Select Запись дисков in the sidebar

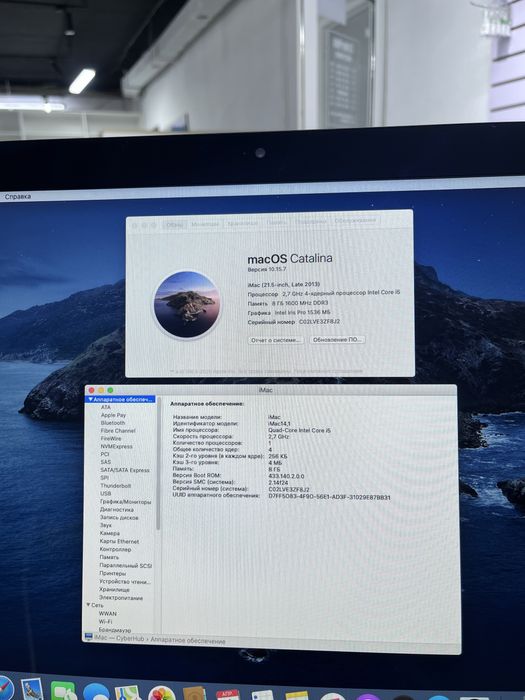(x=119, y=517)
